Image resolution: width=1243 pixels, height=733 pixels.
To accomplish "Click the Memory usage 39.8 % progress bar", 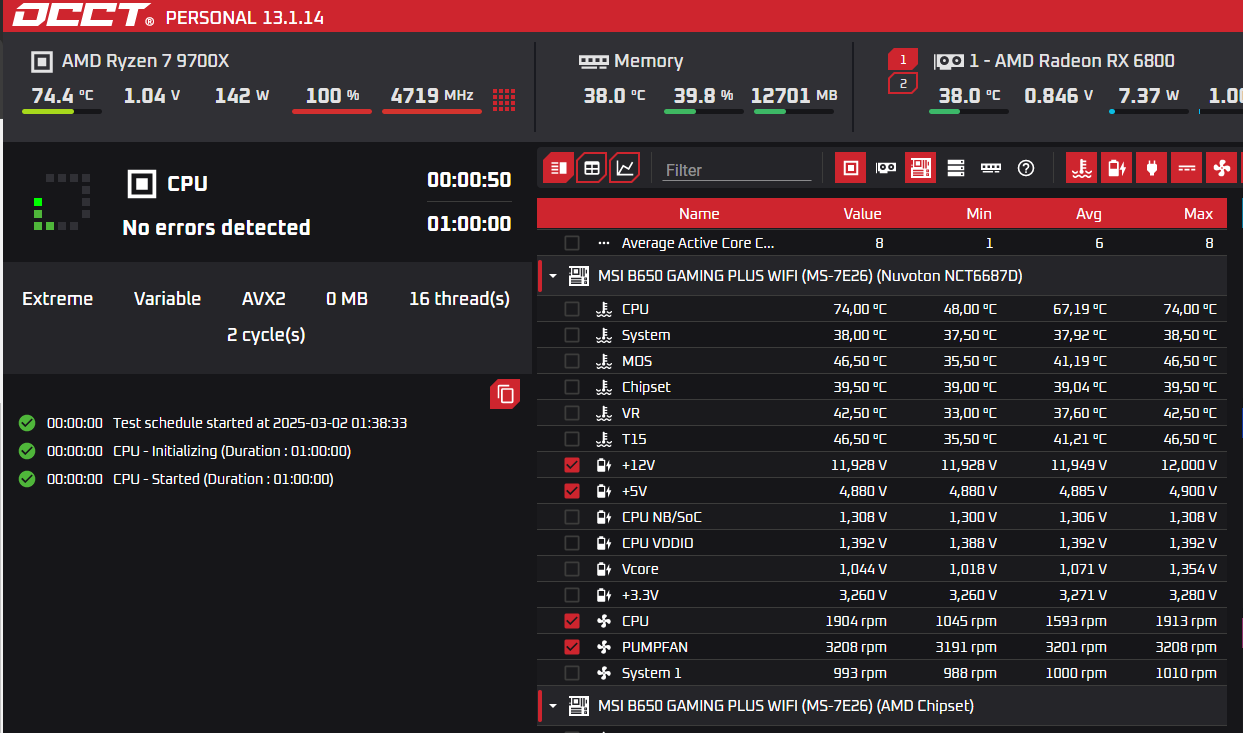I will (703, 112).
